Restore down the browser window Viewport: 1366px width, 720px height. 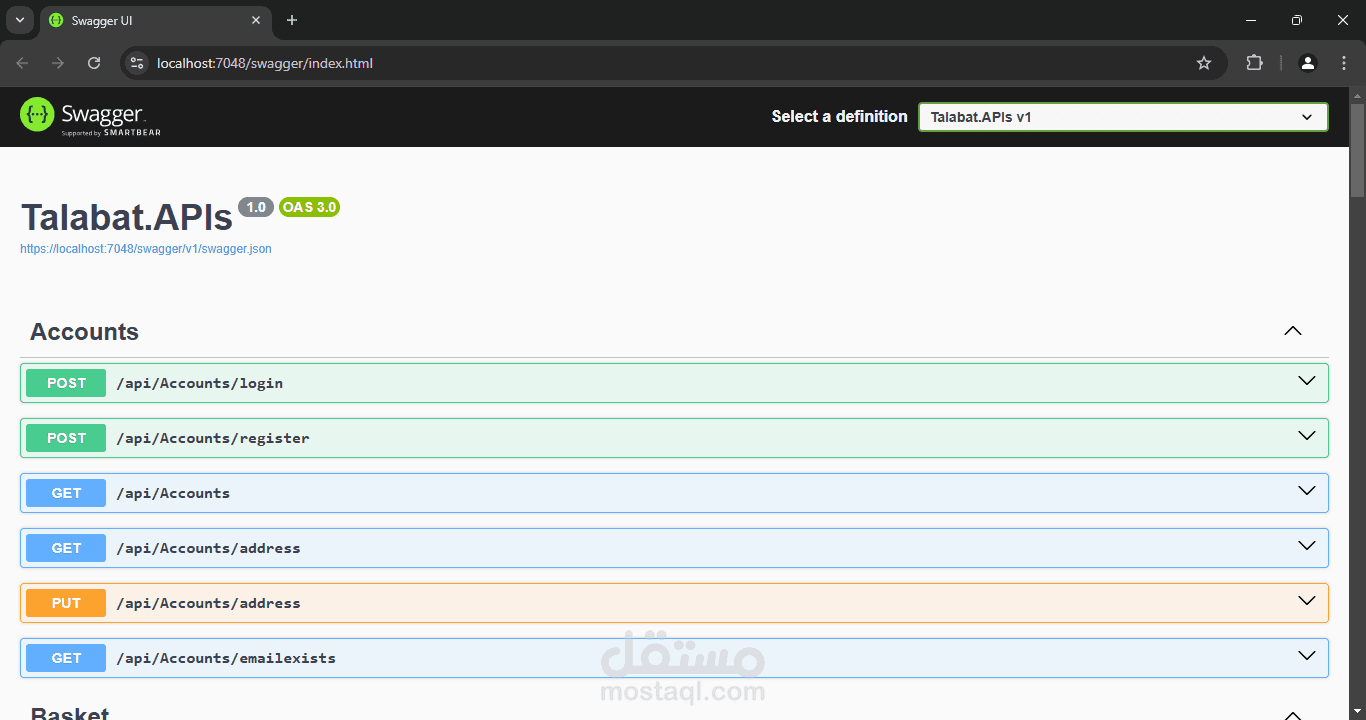pyautogui.click(x=1297, y=20)
